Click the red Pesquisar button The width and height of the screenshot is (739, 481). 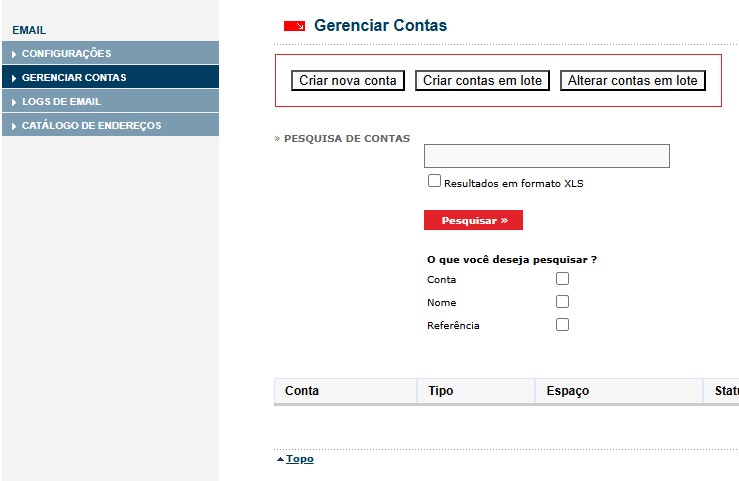473,220
